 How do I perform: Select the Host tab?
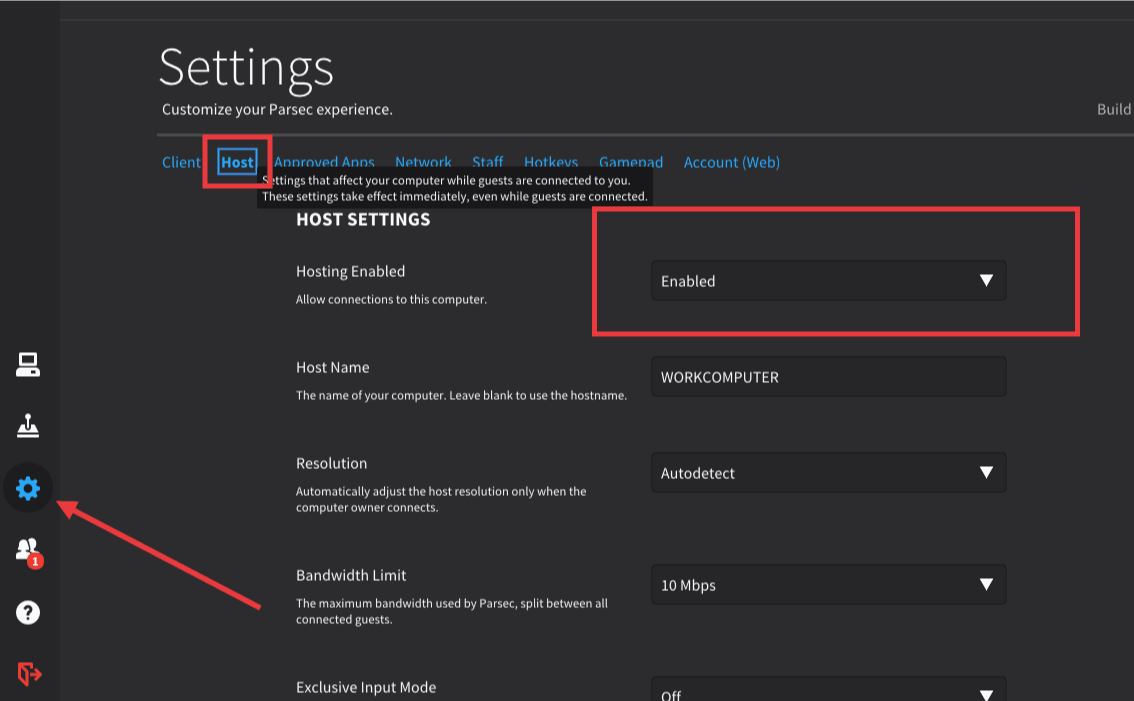[237, 162]
